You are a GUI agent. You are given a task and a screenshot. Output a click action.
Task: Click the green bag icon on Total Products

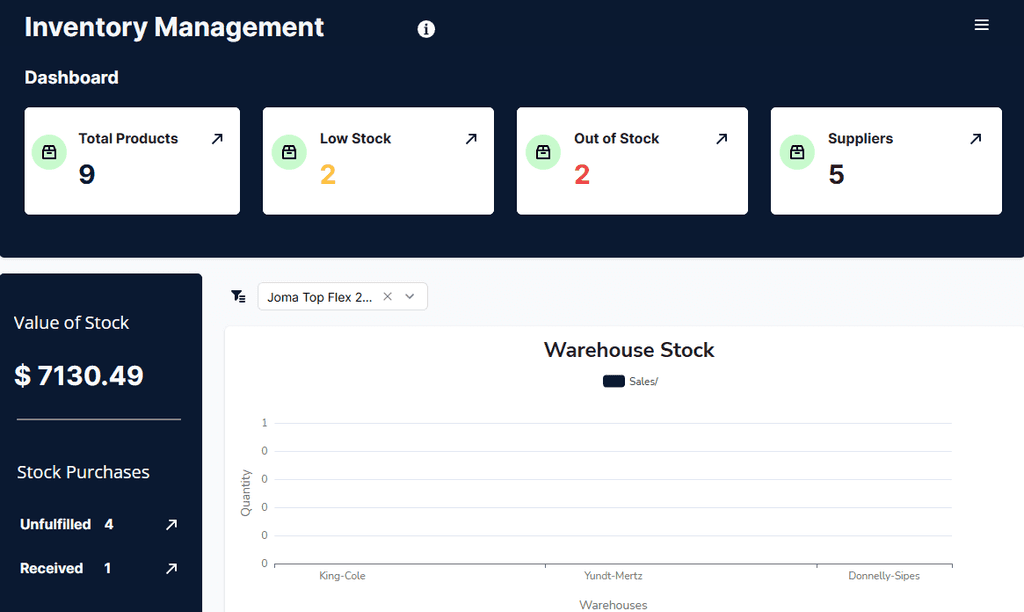pyautogui.click(x=48, y=152)
